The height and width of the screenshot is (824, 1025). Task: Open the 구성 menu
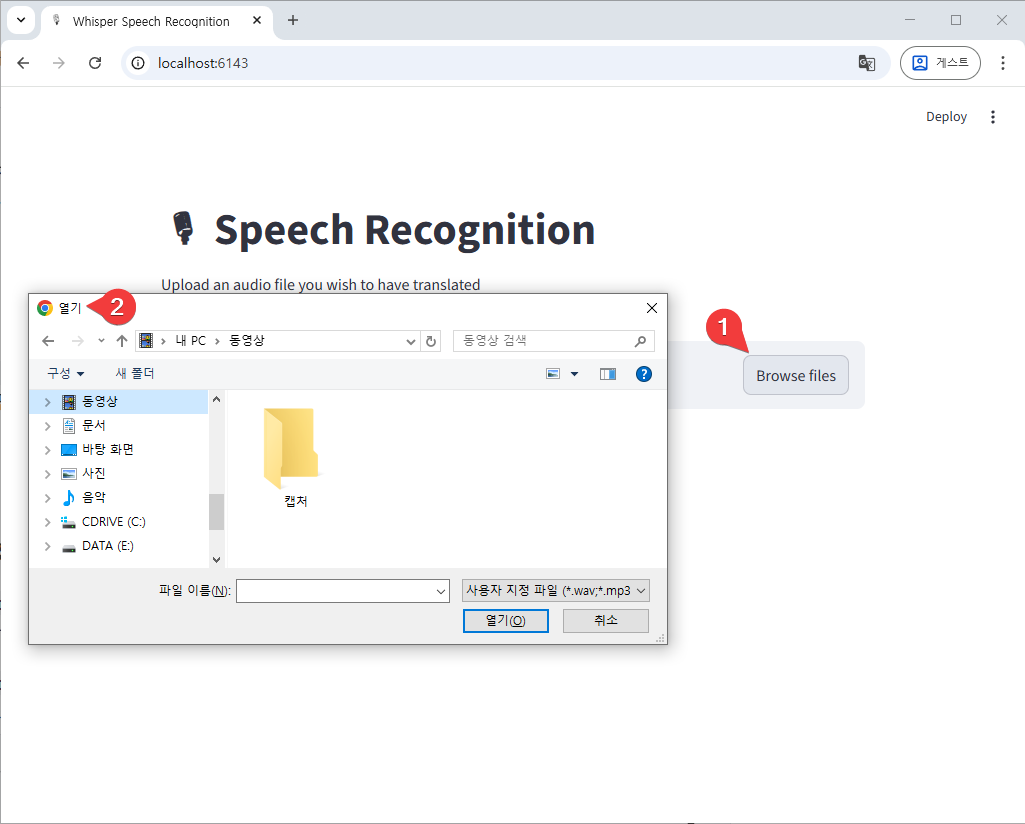66,374
